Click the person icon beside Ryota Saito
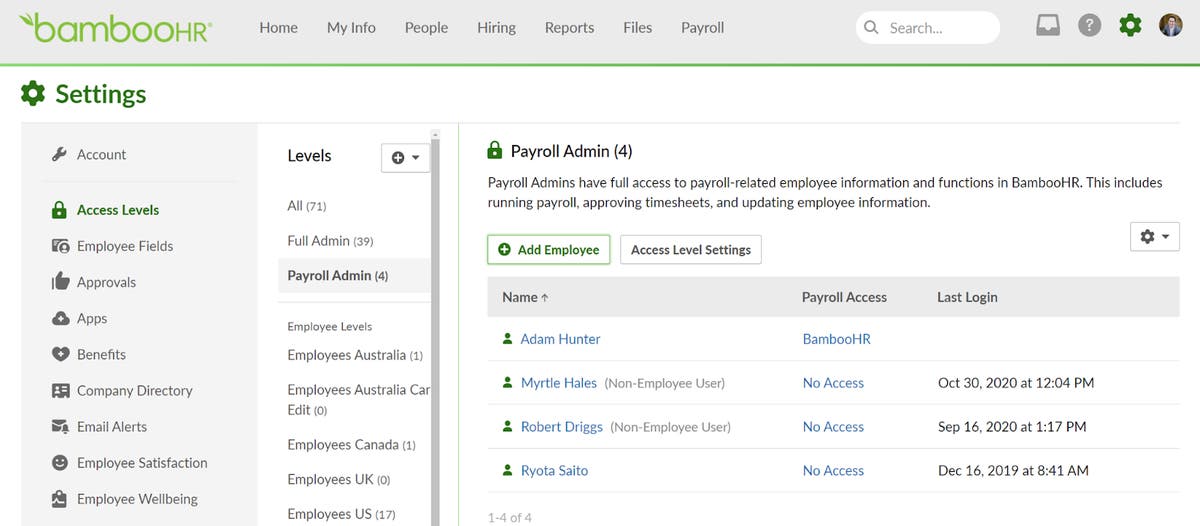This screenshot has height=526, width=1200. pyautogui.click(x=507, y=470)
